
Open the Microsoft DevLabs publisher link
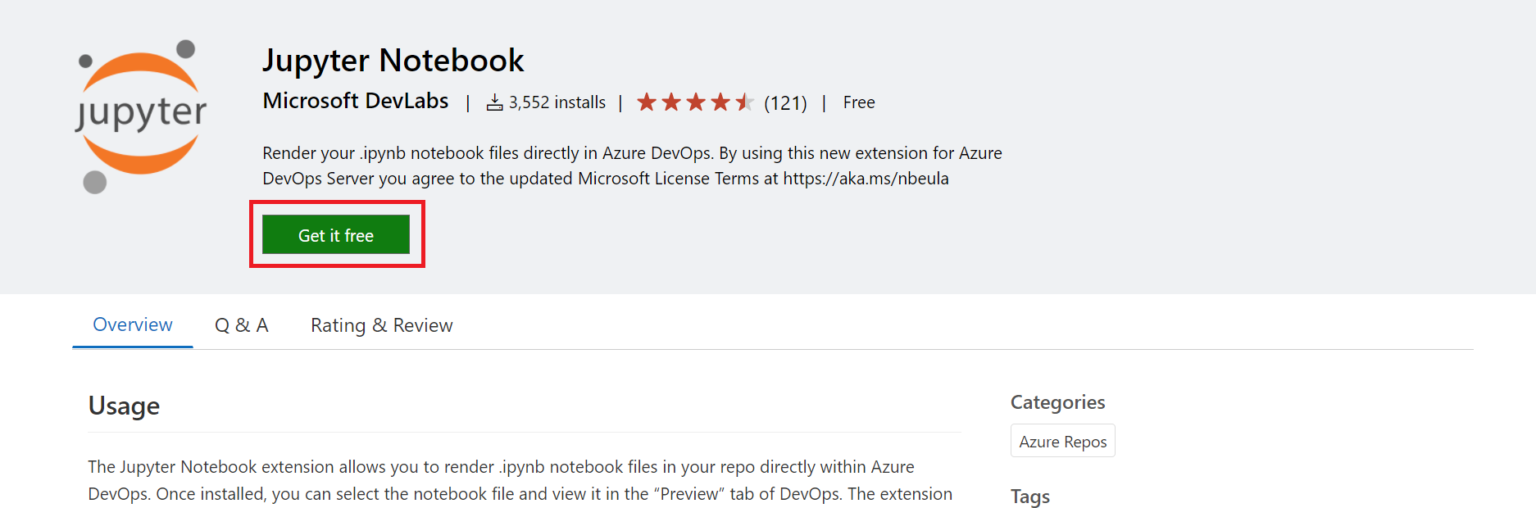(x=355, y=102)
